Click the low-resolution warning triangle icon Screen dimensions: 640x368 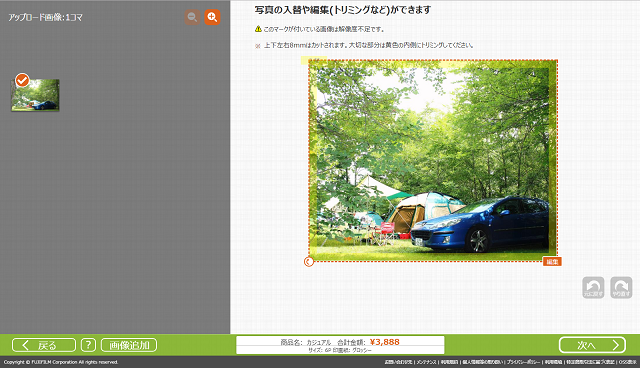[x=258, y=29]
